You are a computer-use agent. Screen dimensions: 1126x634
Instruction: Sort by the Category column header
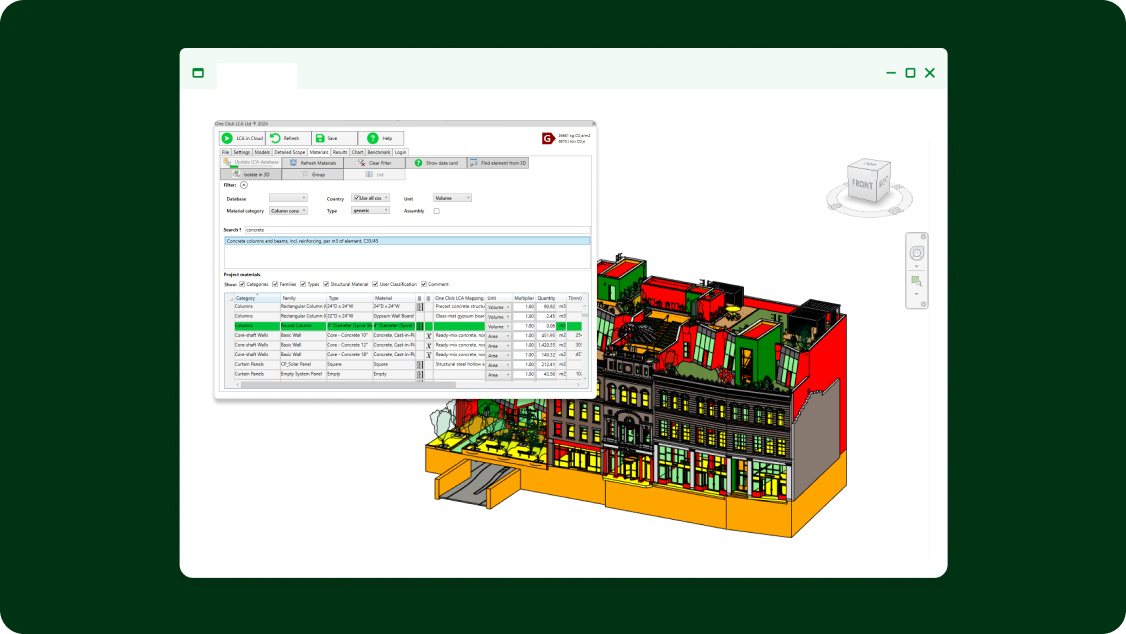(x=256, y=298)
